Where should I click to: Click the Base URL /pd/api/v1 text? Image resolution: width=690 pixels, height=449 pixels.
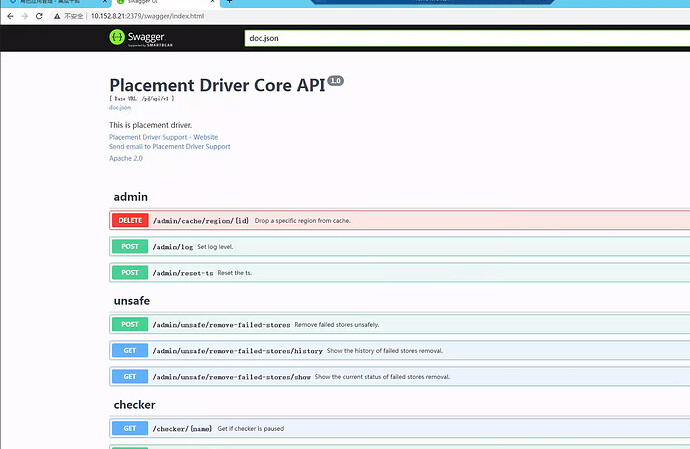tap(142, 99)
